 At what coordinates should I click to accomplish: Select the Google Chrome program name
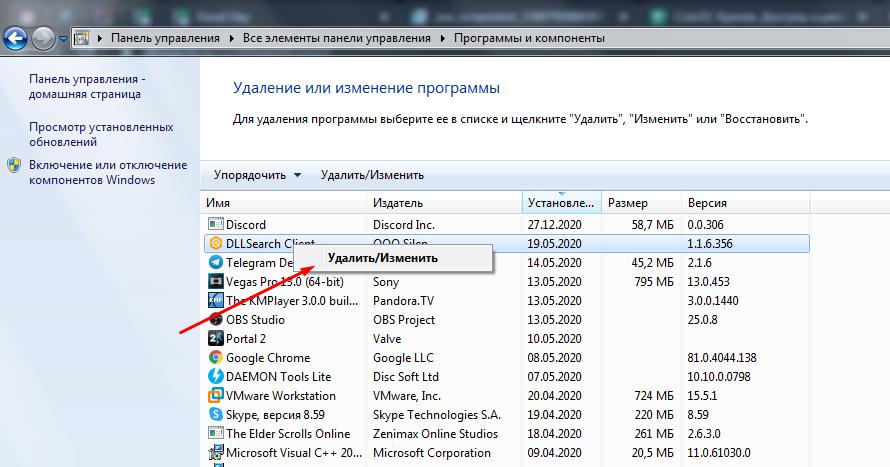tap(268, 358)
